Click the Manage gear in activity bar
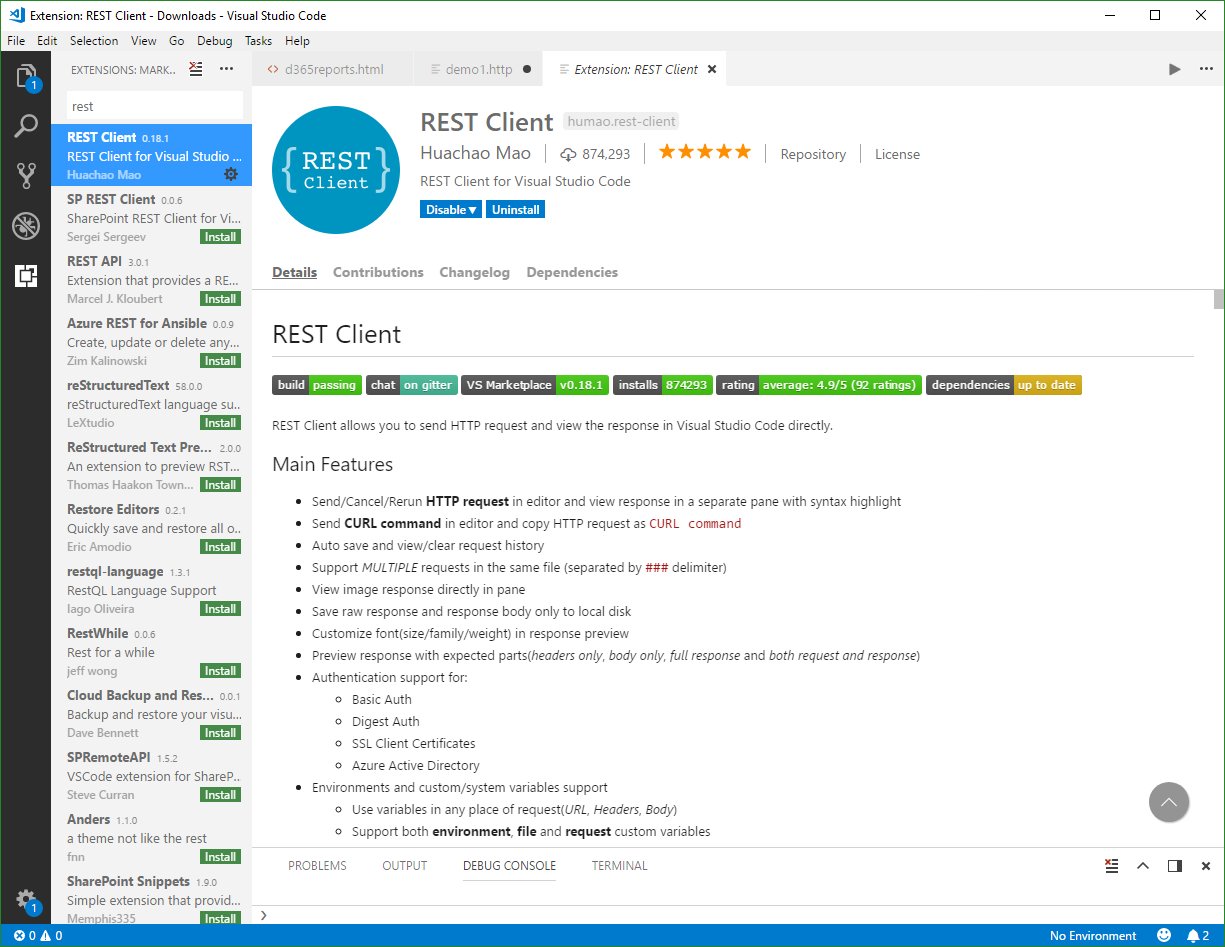Image resolution: width=1225 pixels, height=947 pixels. coord(26,899)
